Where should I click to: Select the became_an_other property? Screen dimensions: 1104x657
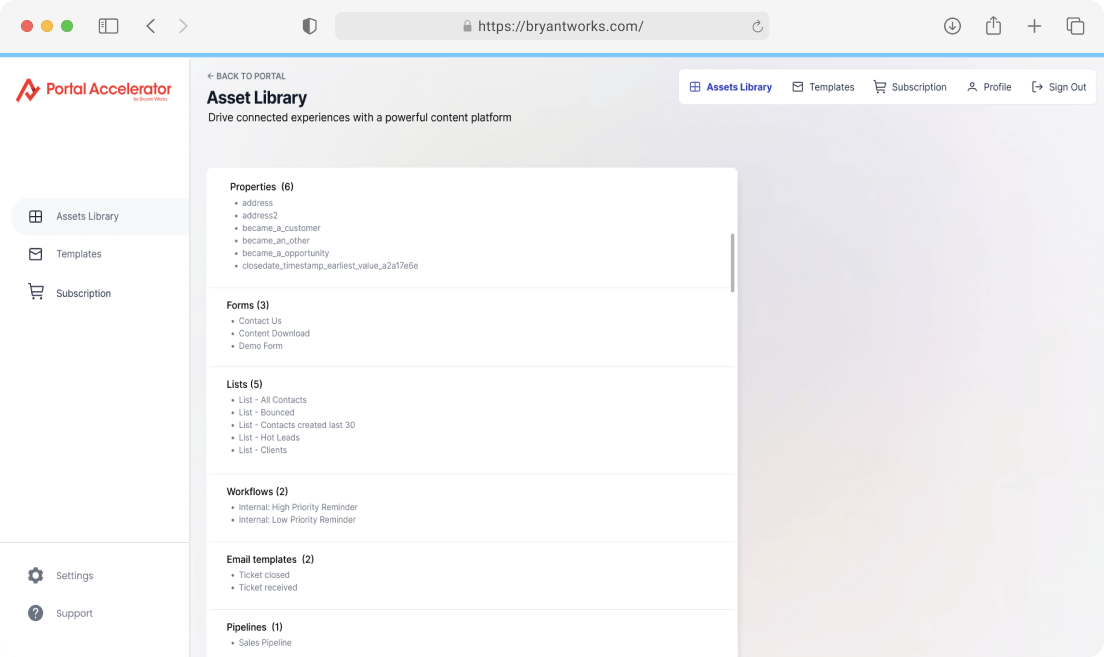tap(276, 241)
